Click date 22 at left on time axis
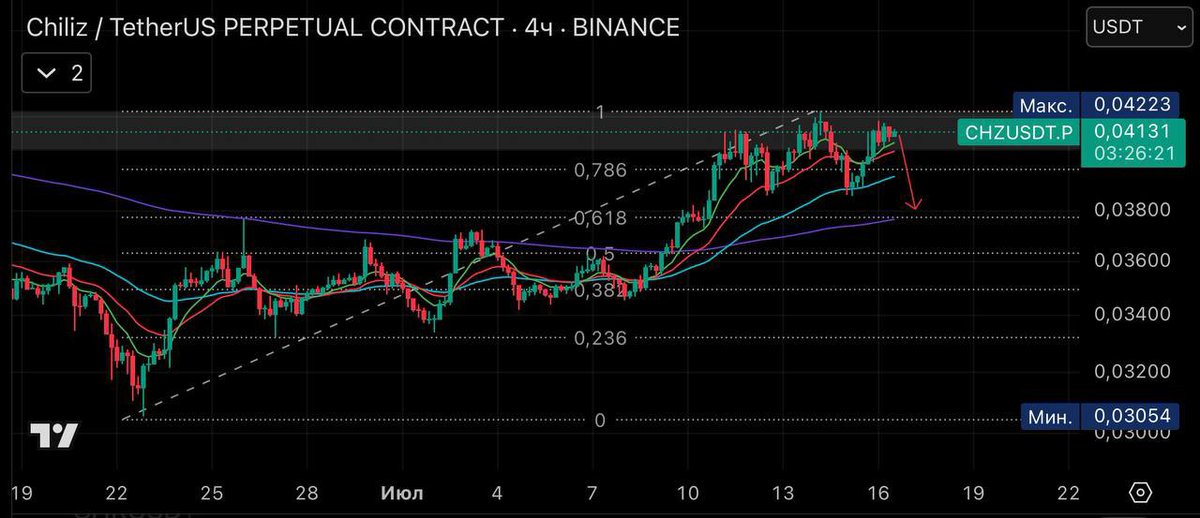1200x518 pixels. 117,493
